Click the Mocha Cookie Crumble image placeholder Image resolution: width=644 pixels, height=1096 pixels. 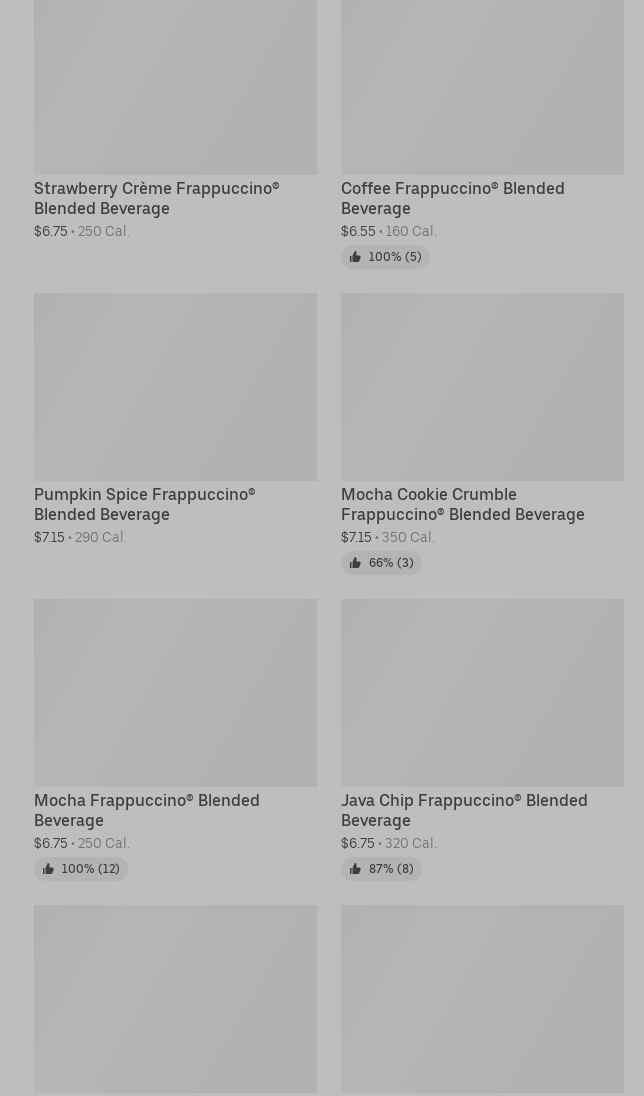(482, 386)
